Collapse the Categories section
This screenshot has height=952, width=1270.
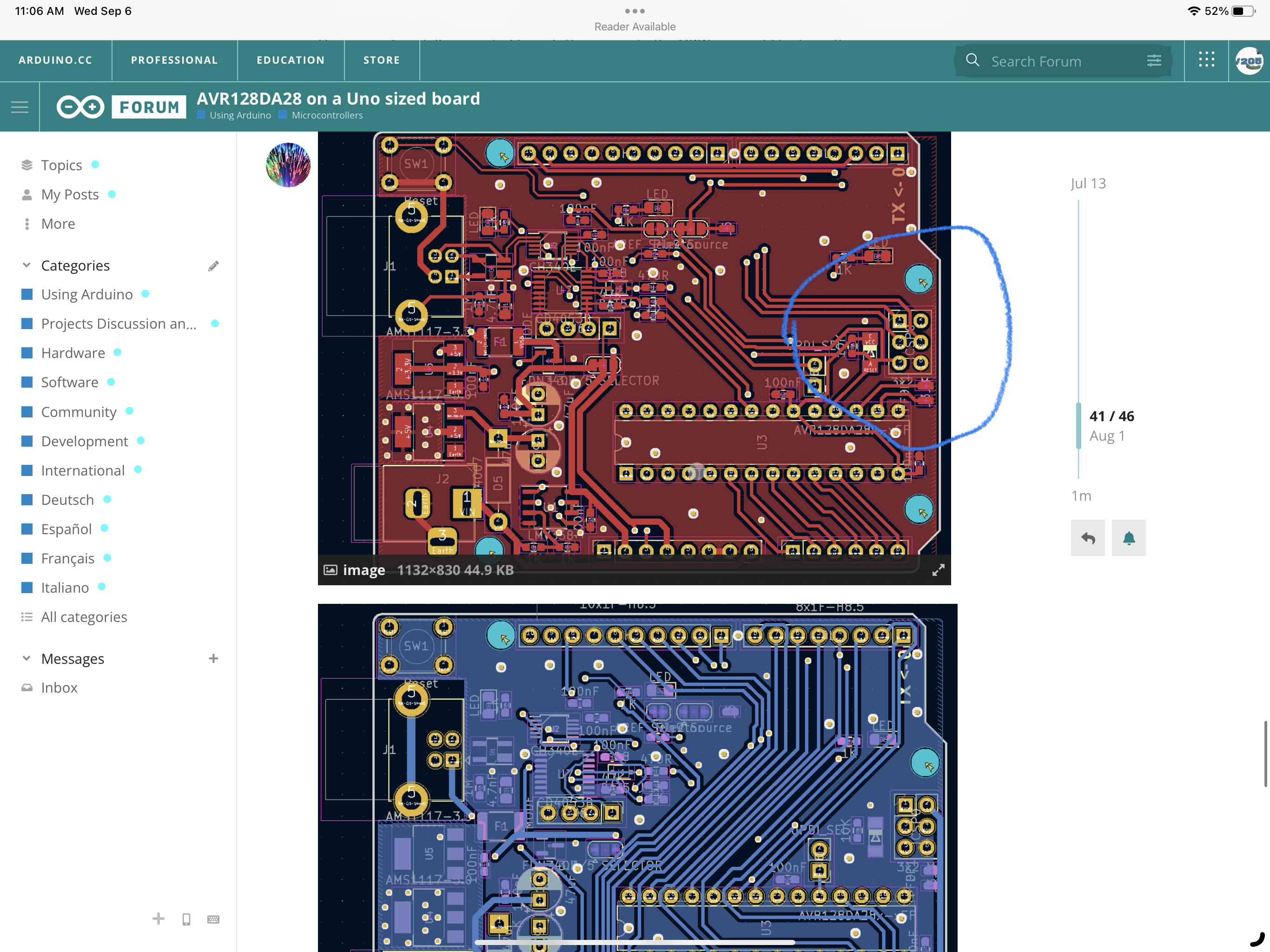pyautogui.click(x=26, y=264)
